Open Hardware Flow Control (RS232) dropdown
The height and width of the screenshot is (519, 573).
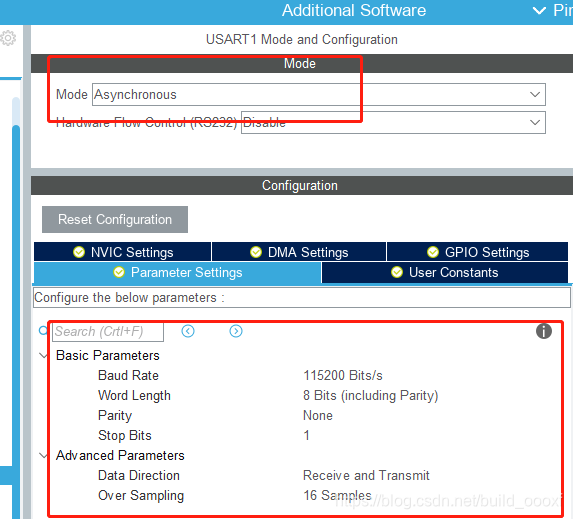tap(393, 122)
